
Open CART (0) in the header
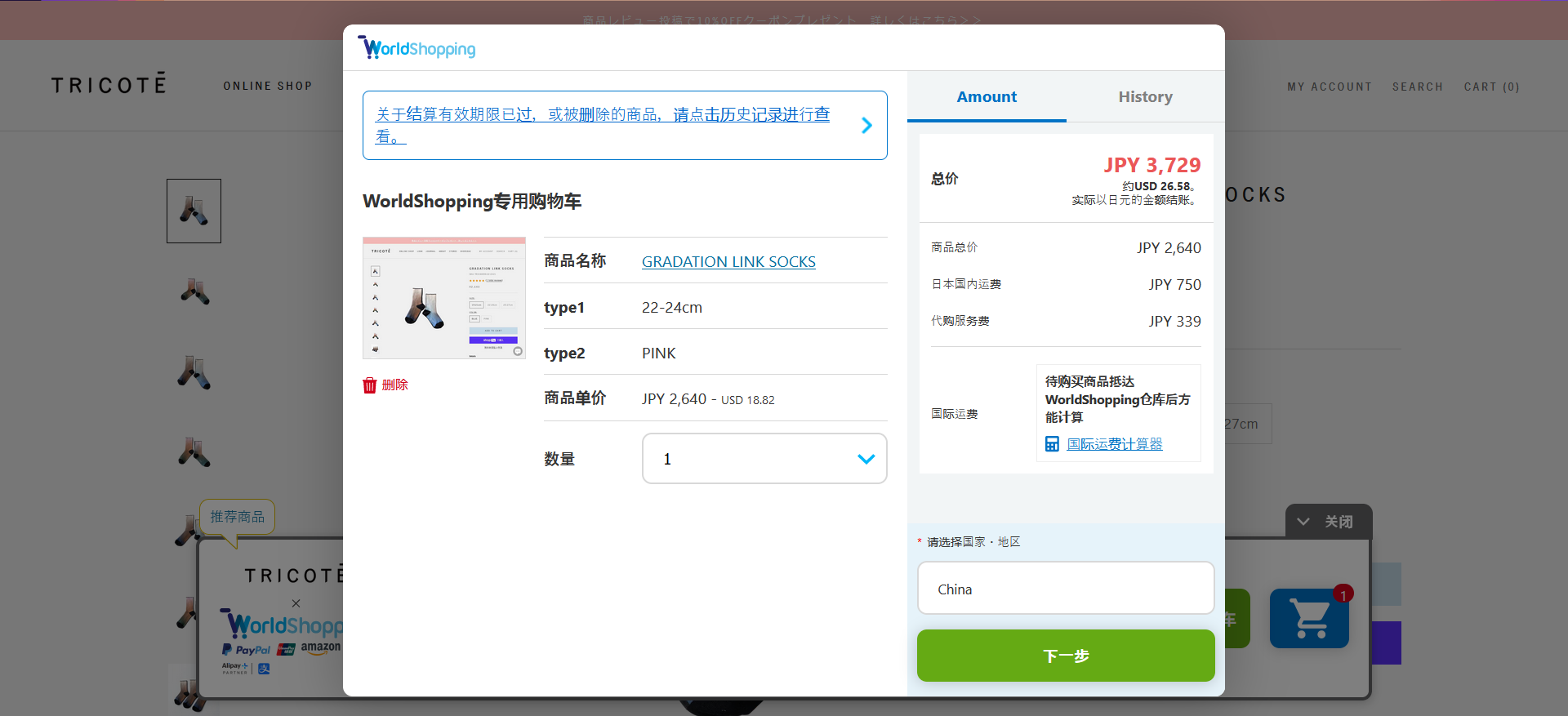[x=1491, y=87]
